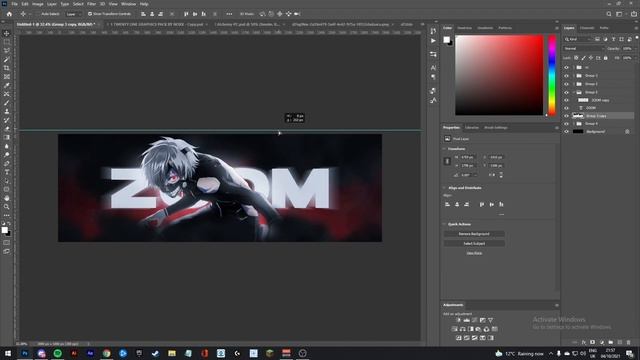Viewport: 640px width, 360px height.
Task: Pick a color in the red color field
Action: pyautogui.click(x=499, y=75)
